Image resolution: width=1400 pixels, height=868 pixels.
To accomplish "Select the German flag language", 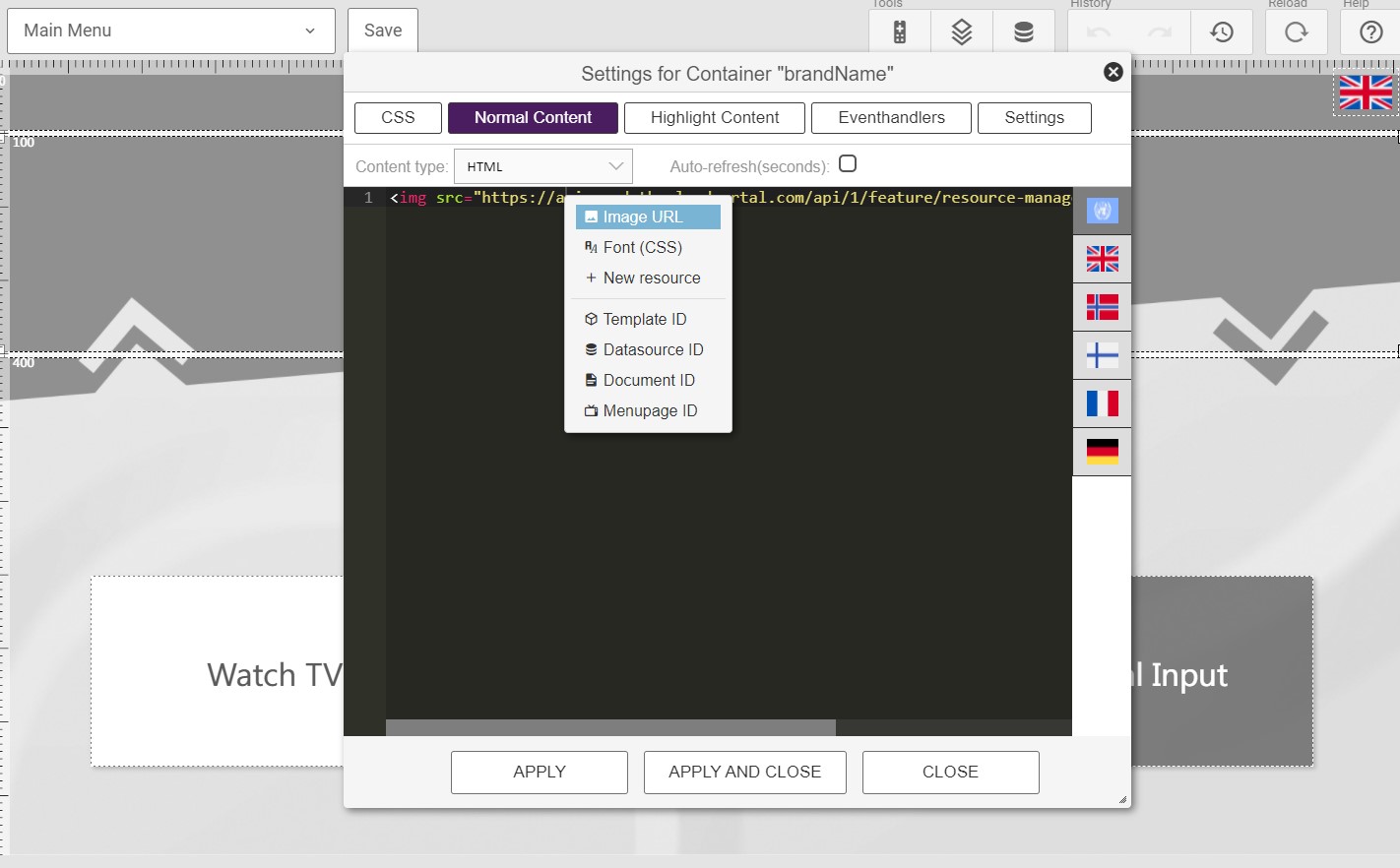I will point(1102,452).
